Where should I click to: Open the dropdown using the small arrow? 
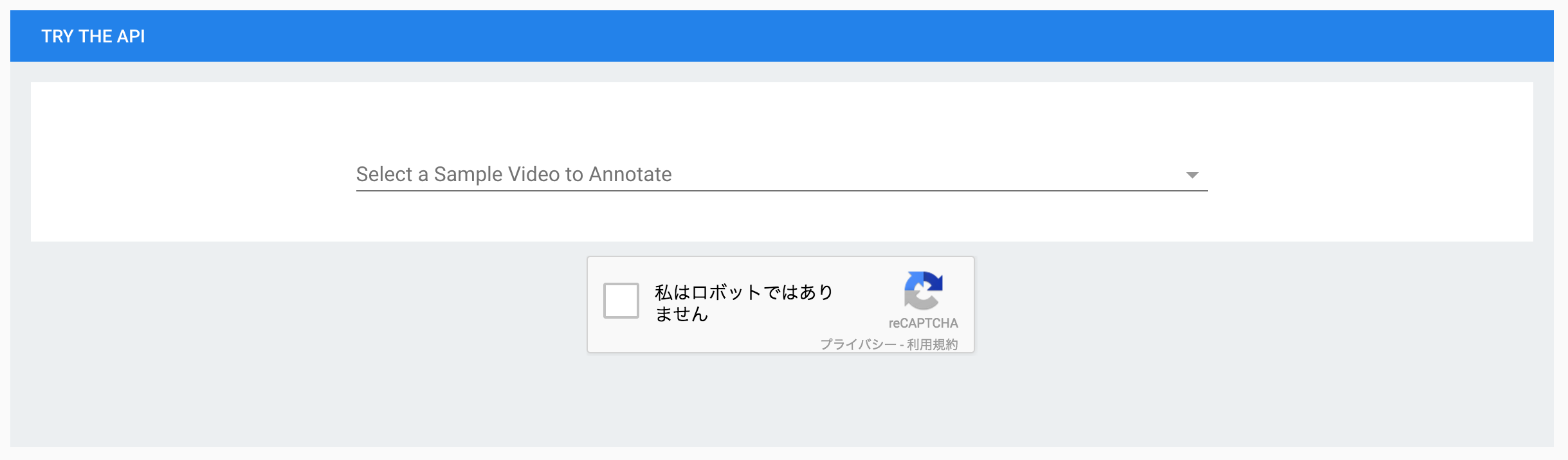pyautogui.click(x=1192, y=175)
